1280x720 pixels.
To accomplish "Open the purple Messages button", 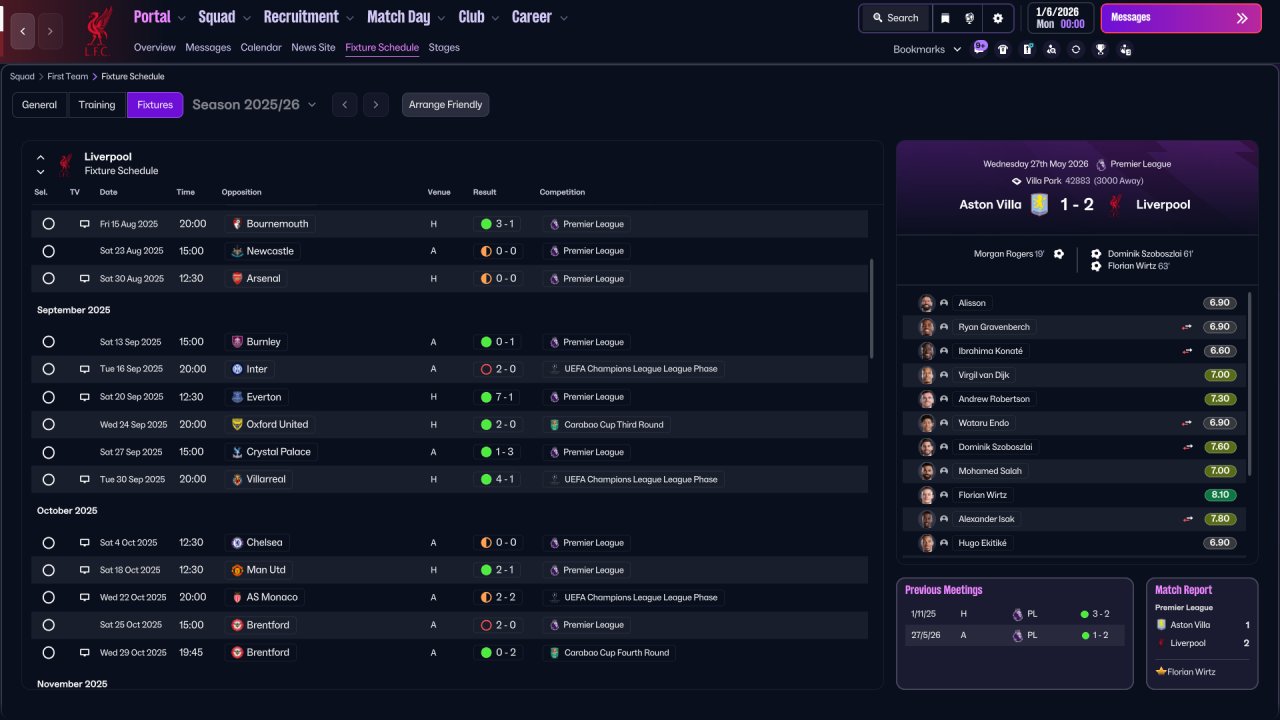I will coord(1181,18).
